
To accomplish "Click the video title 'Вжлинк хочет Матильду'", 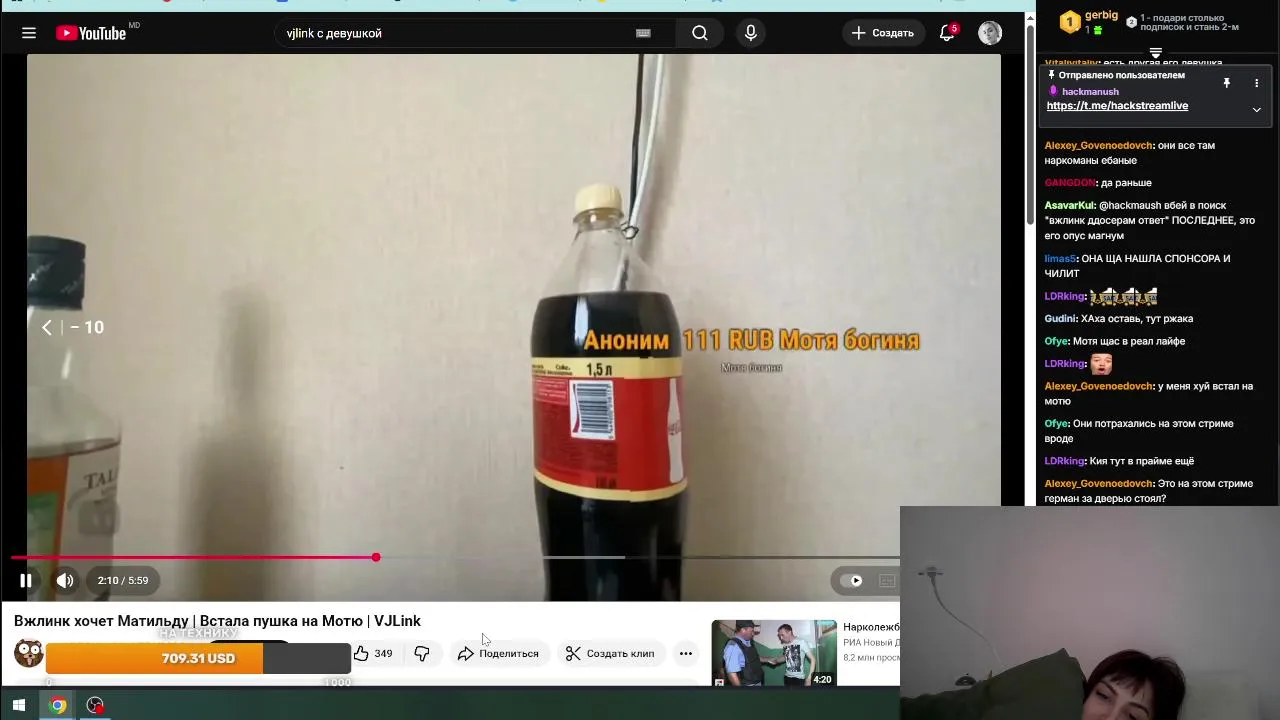I will click(x=217, y=621).
